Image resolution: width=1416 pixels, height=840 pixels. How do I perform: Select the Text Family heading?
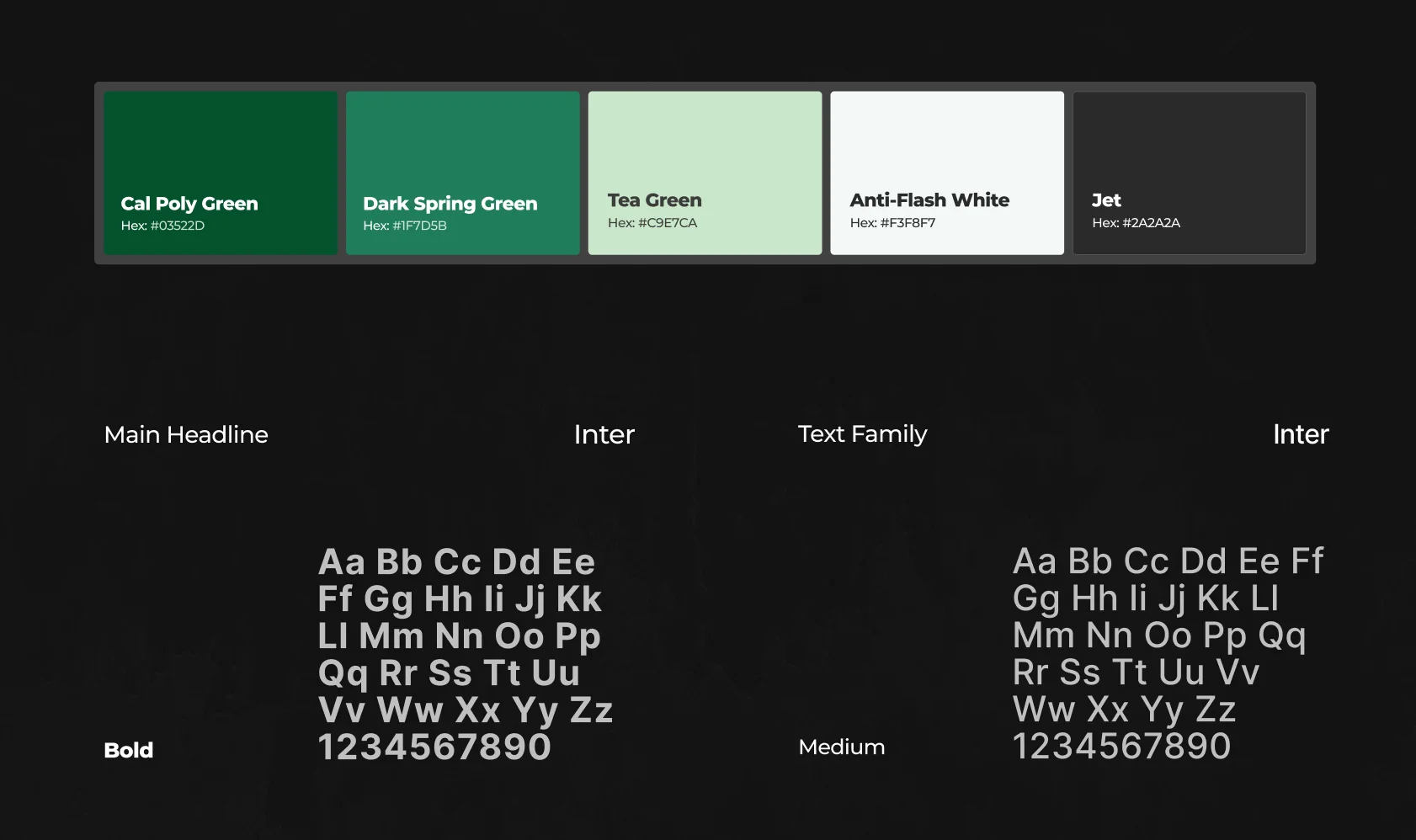pyautogui.click(x=862, y=433)
